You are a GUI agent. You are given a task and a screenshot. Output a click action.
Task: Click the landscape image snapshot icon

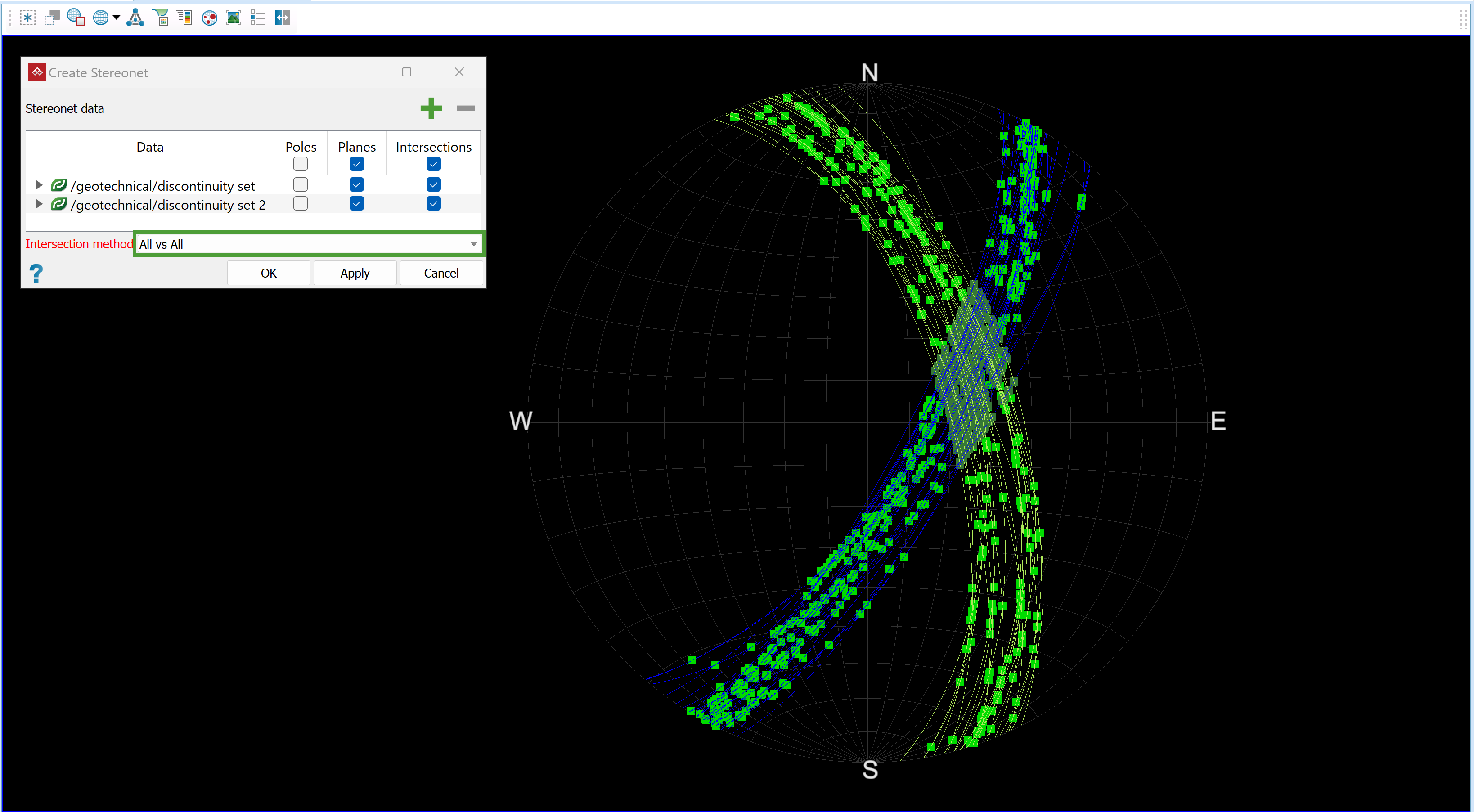(234, 18)
